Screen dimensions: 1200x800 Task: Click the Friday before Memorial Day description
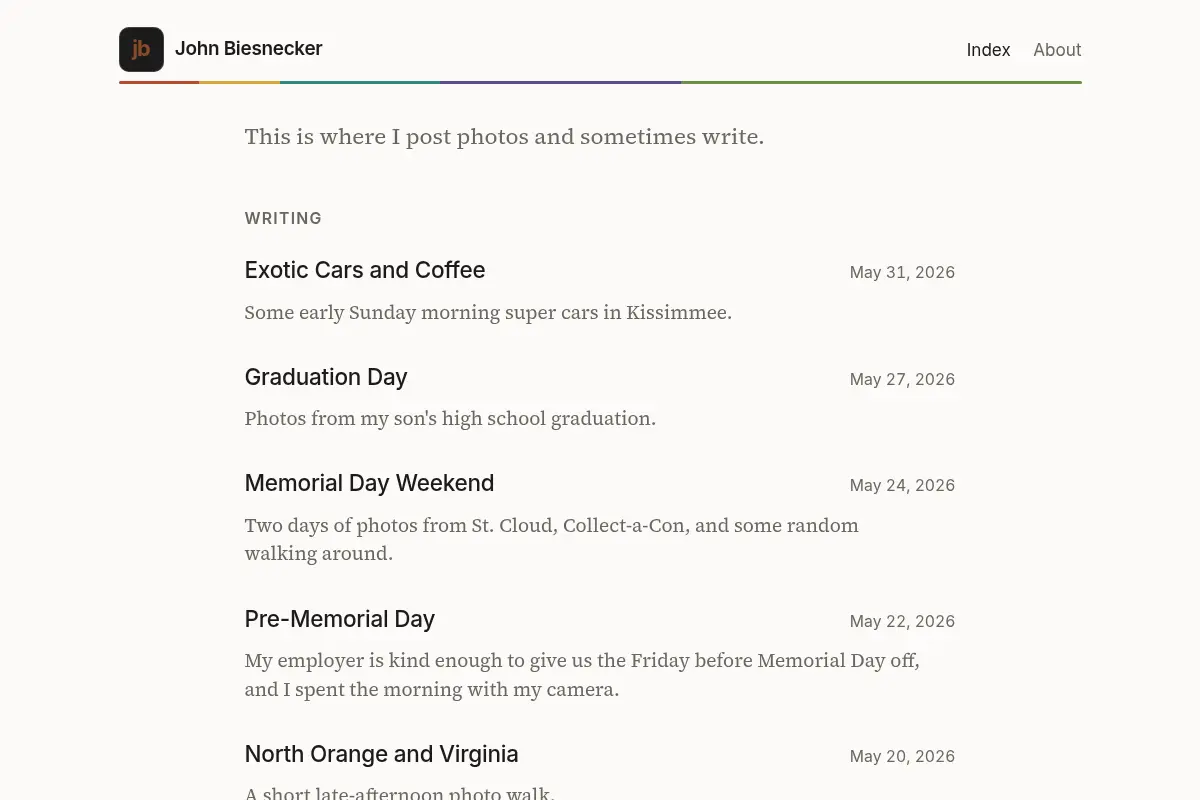coord(582,675)
